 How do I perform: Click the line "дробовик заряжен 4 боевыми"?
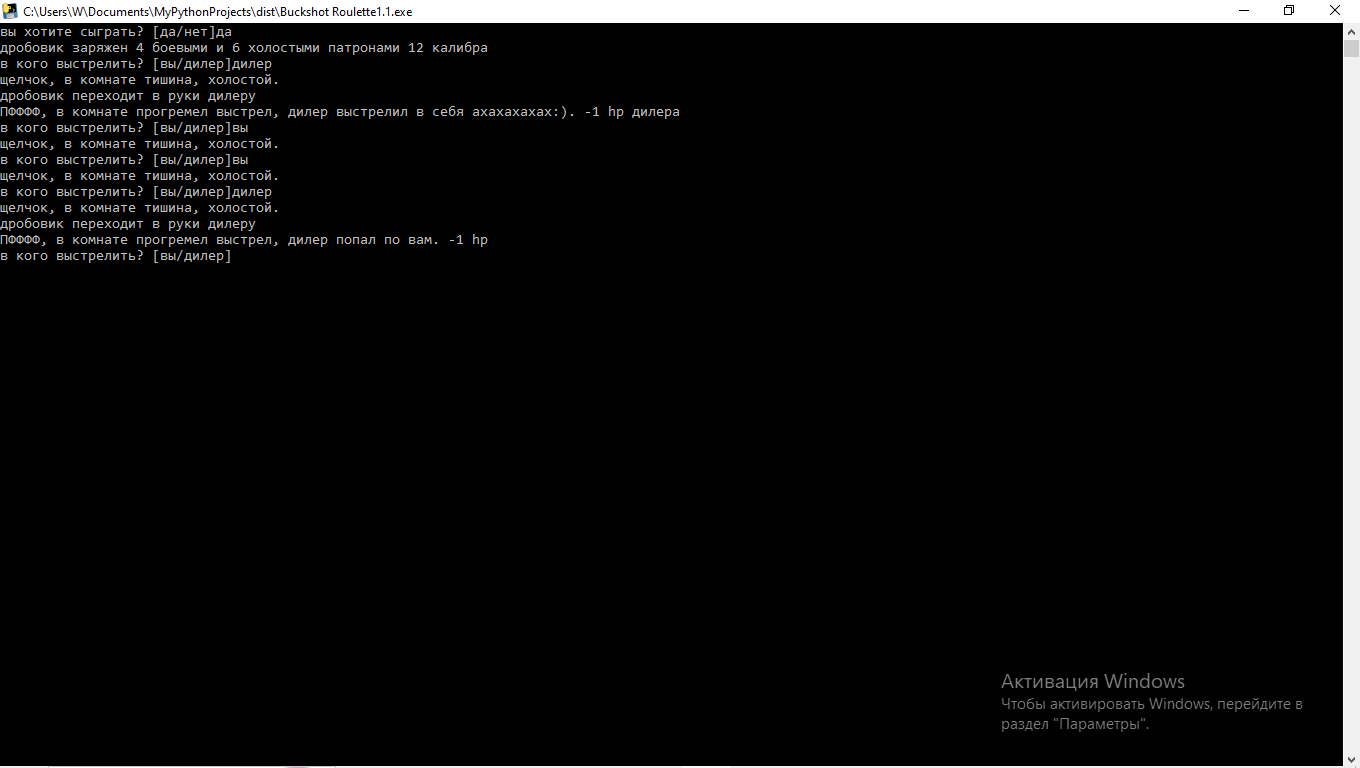click(244, 48)
